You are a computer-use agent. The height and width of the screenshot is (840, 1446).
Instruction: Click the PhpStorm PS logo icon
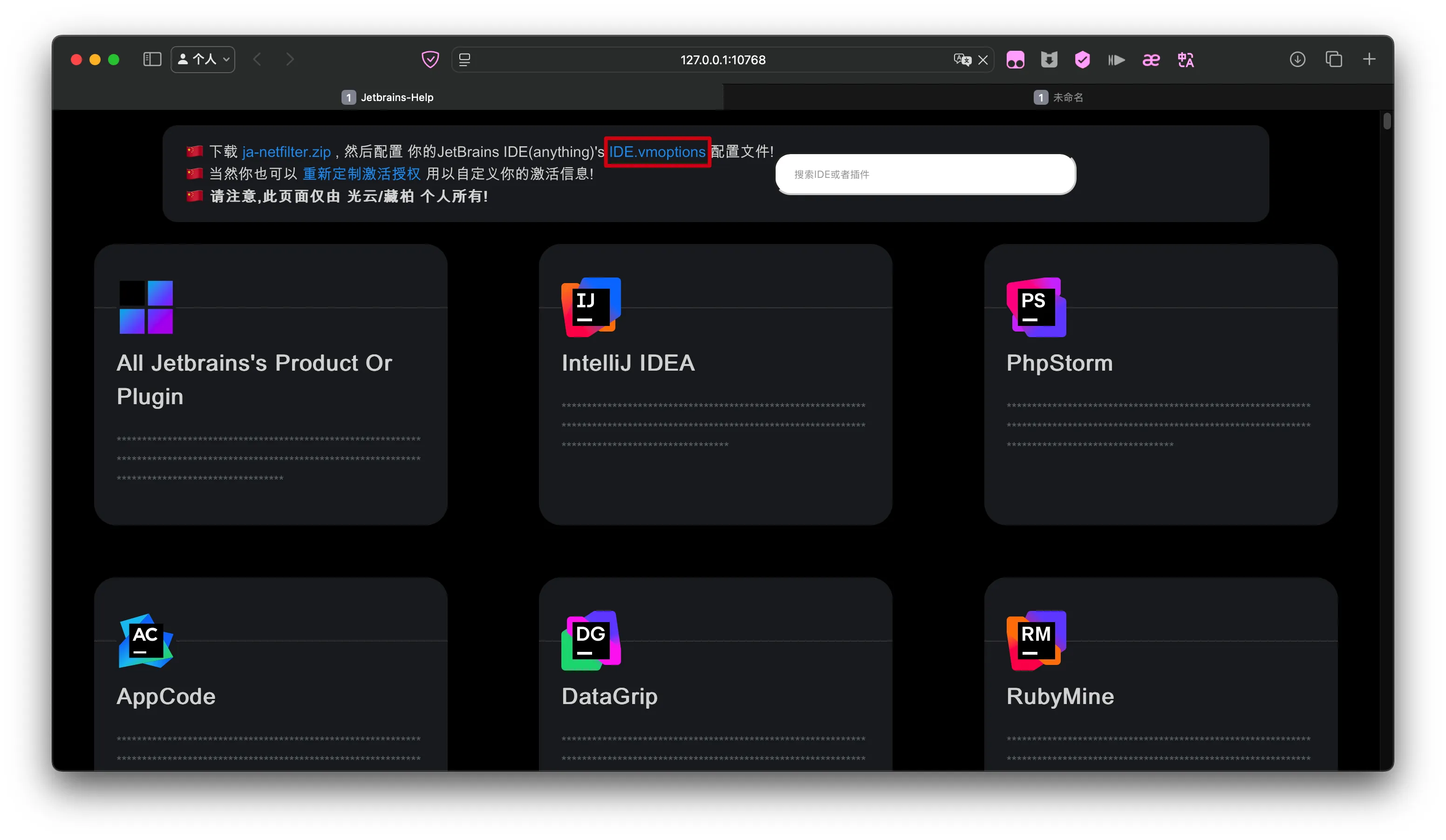1036,307
